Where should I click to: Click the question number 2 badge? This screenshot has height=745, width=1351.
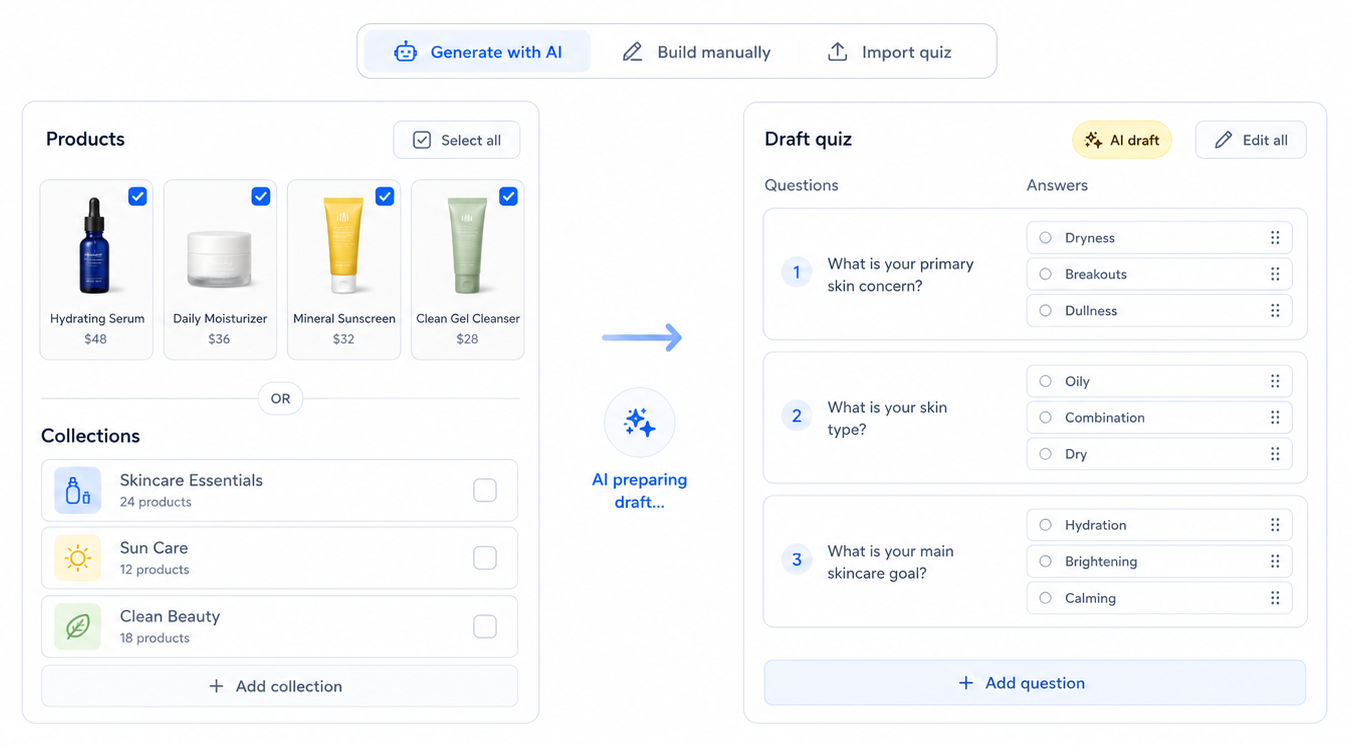tap(797, 416)
